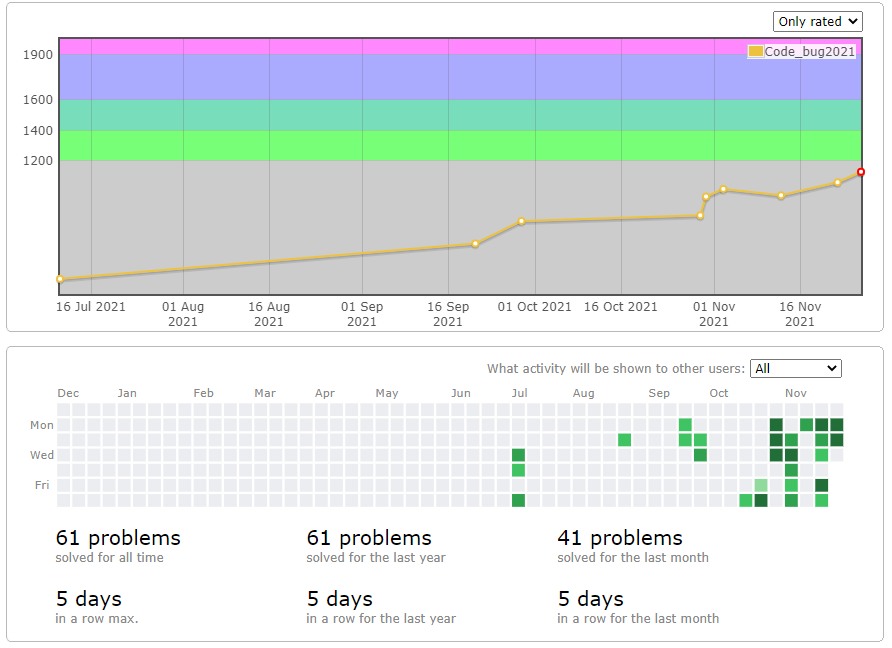892x648 pixels.
Task: Click the dark green Saturday cell in July
Action: coord(518,500)
